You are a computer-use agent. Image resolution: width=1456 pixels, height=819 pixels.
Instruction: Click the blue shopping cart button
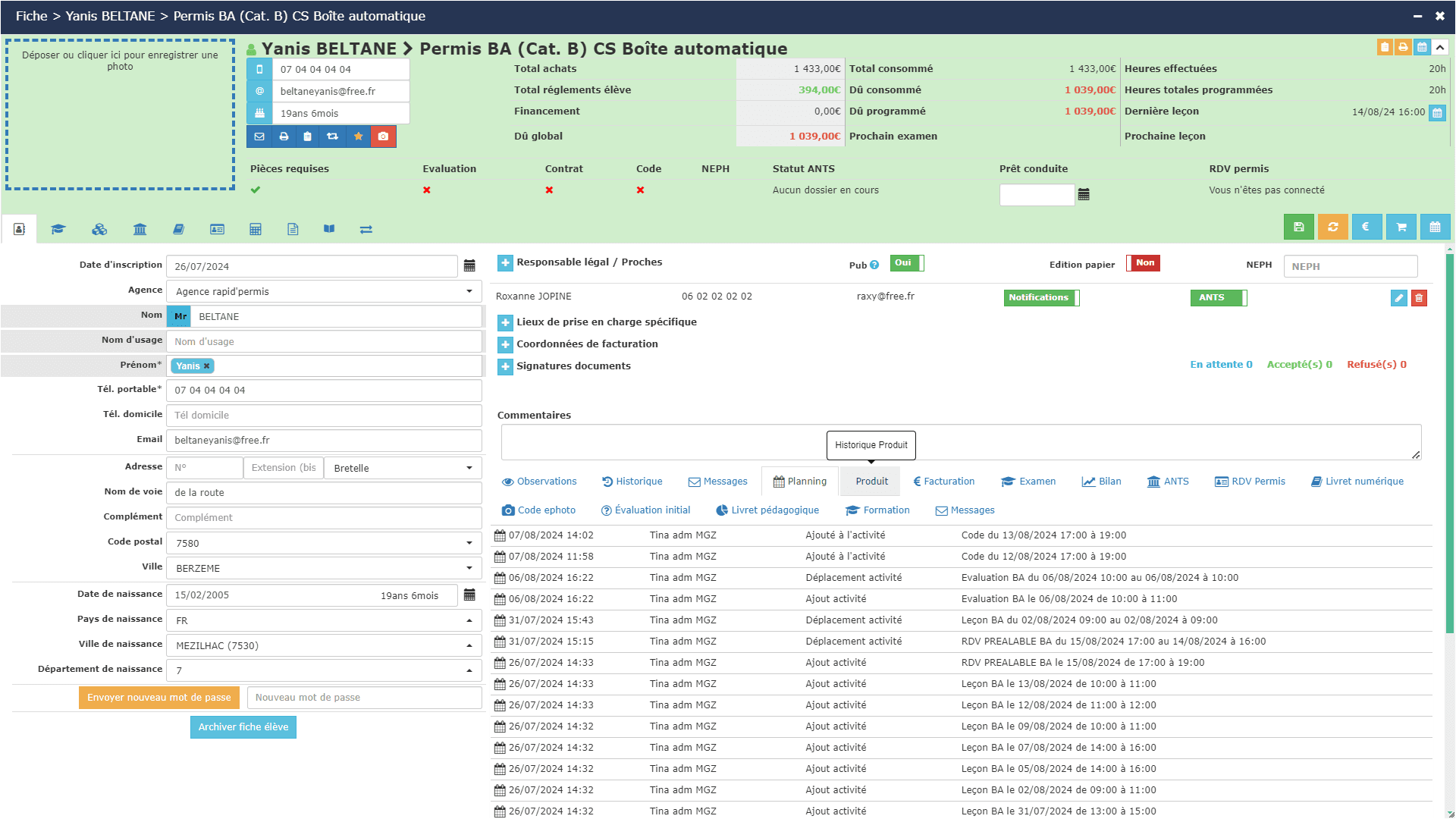(1401, 227)
